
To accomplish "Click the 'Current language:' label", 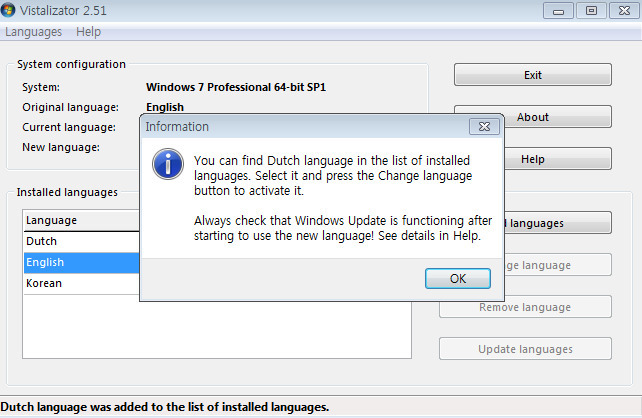I will point(69,127).
